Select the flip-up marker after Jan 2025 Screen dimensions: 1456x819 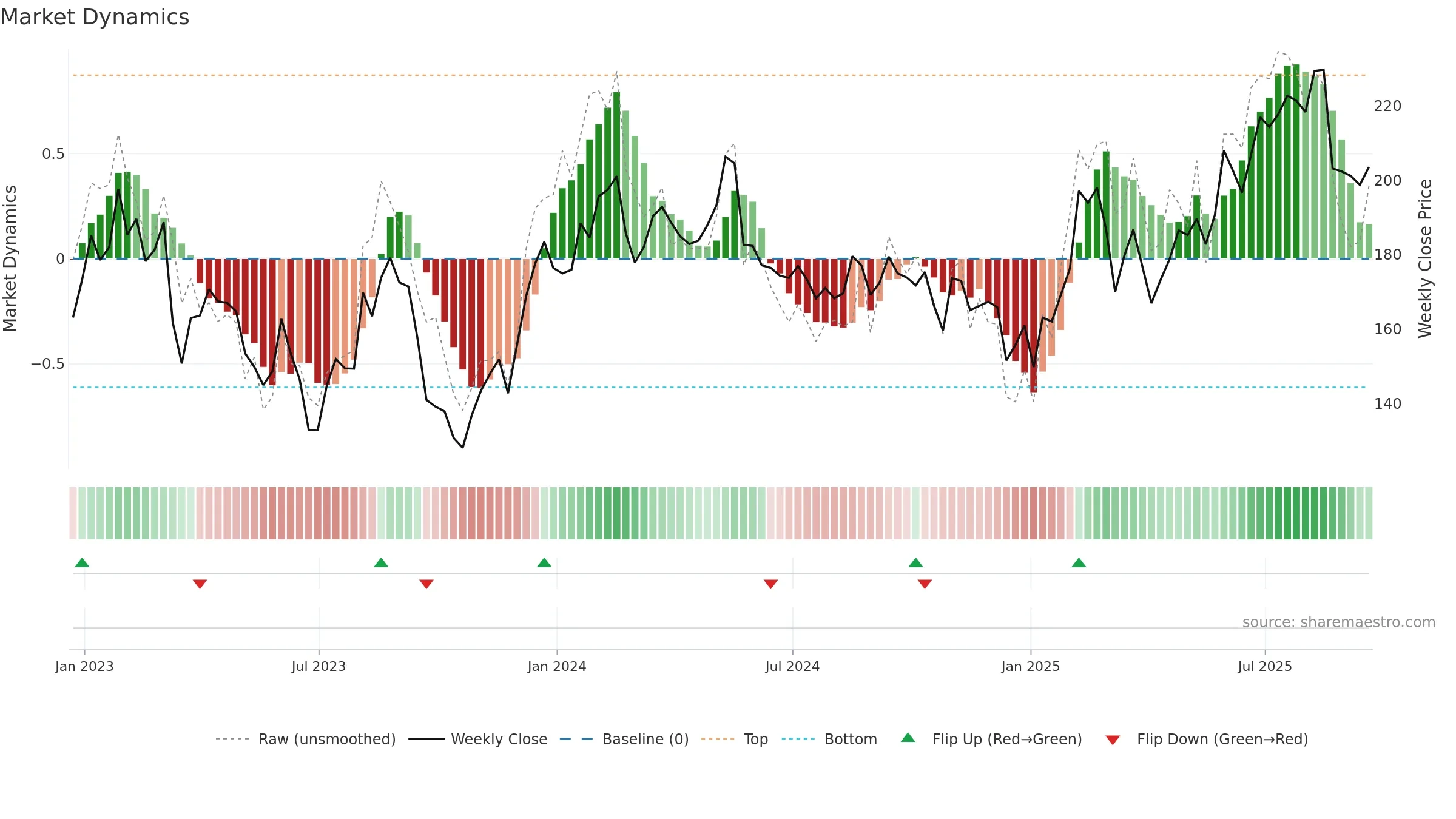tap(1079, 562)
